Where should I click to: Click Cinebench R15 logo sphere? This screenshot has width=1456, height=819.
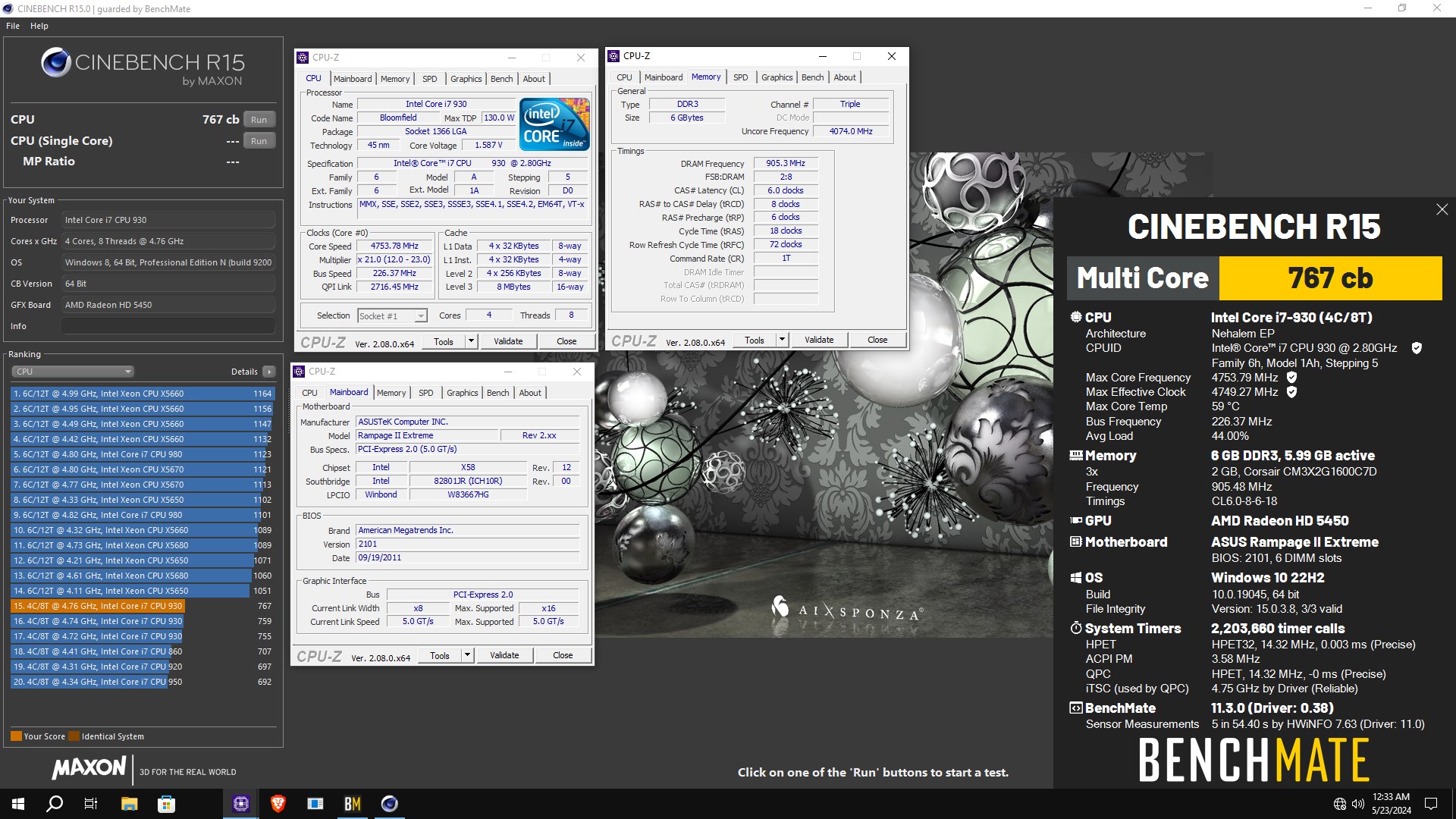55,62
